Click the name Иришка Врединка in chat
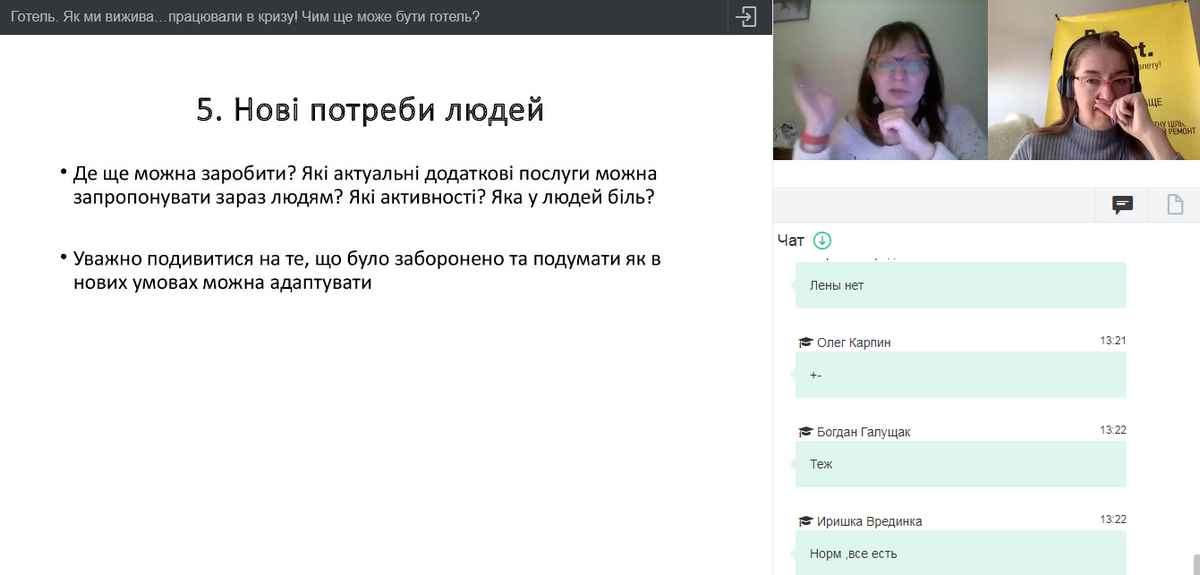Viewport: 1200px width, 575px height. (x=869, y=521)
